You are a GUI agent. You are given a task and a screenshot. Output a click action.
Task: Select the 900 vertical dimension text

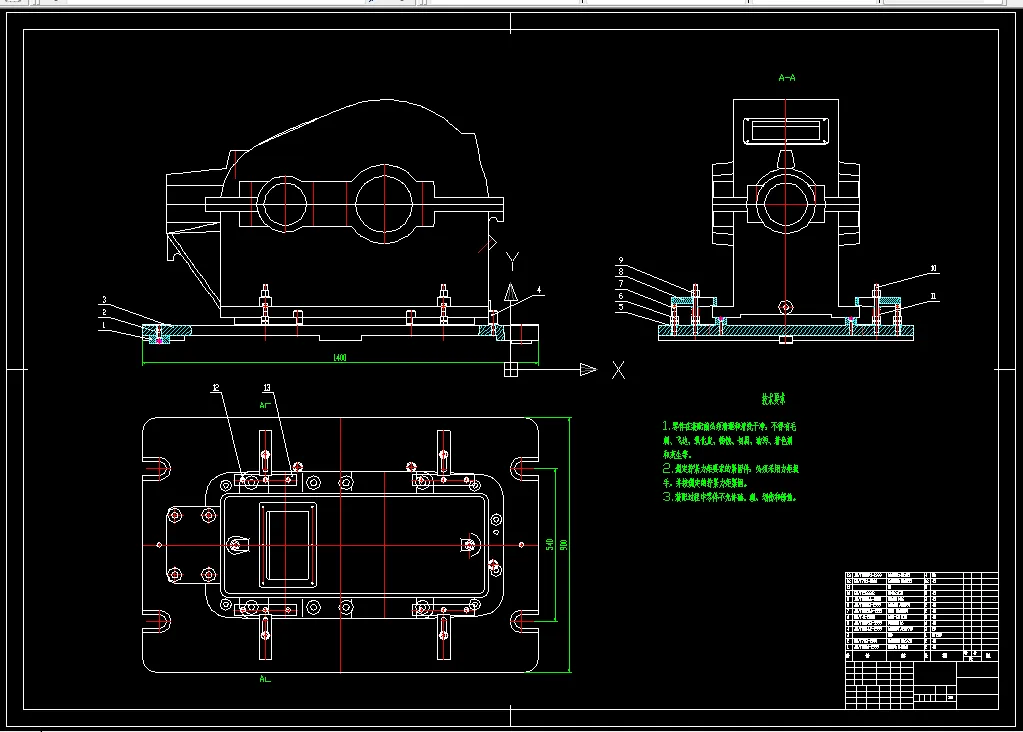click(x=564, y=544)
